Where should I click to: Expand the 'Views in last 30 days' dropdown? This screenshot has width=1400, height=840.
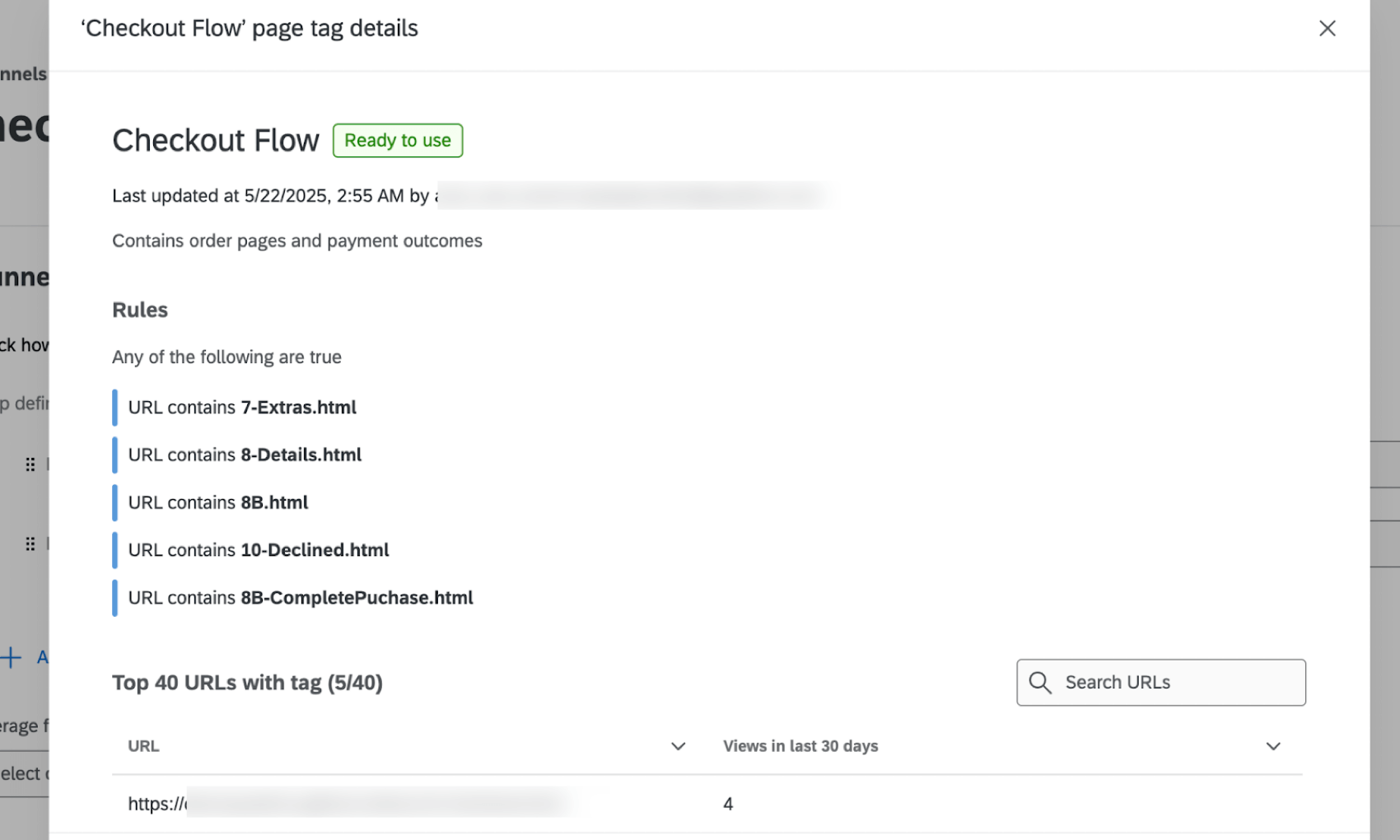tap(1273, 746)
